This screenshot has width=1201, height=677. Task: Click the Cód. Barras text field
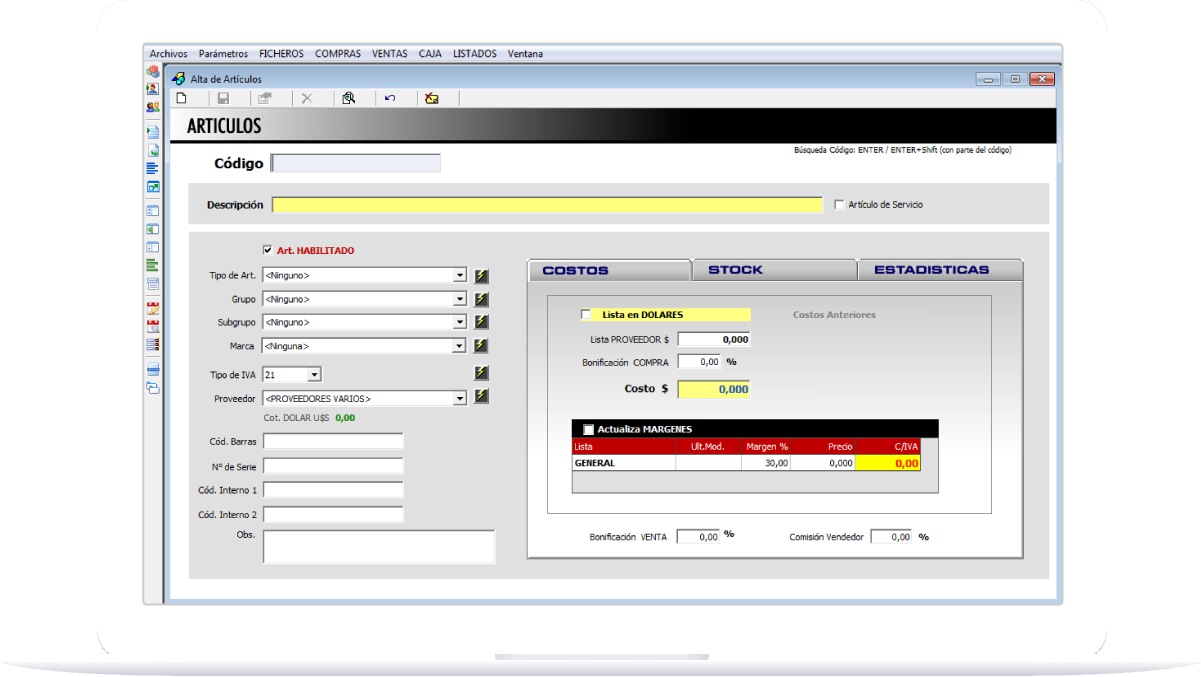pos(333,442)
